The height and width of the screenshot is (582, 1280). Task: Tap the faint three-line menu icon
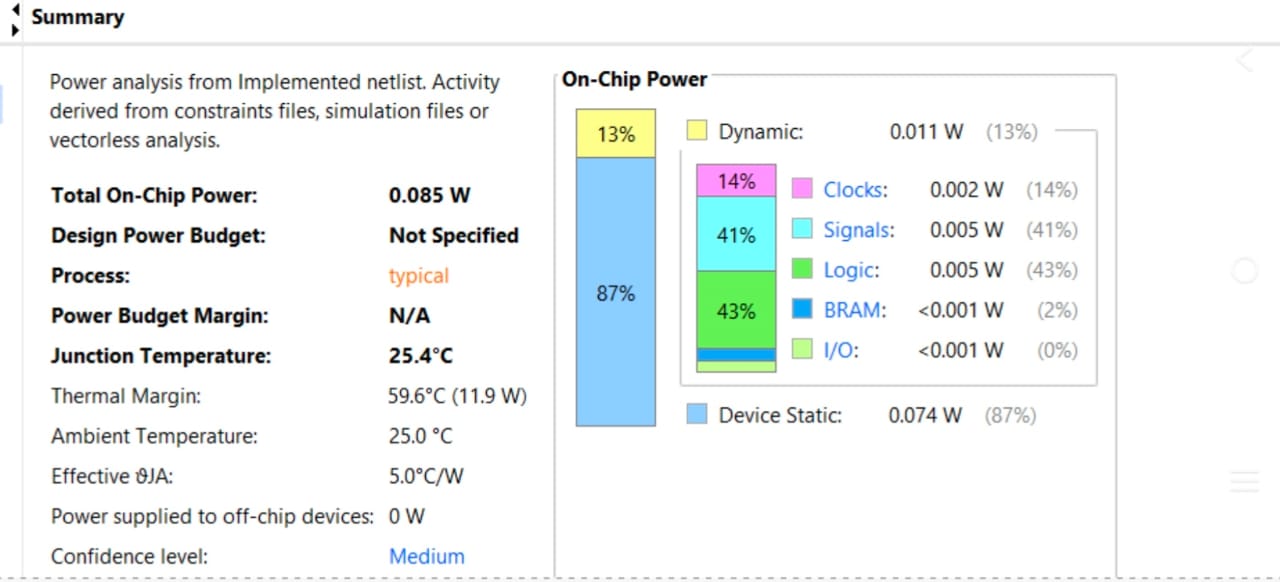click(1244, 482)
